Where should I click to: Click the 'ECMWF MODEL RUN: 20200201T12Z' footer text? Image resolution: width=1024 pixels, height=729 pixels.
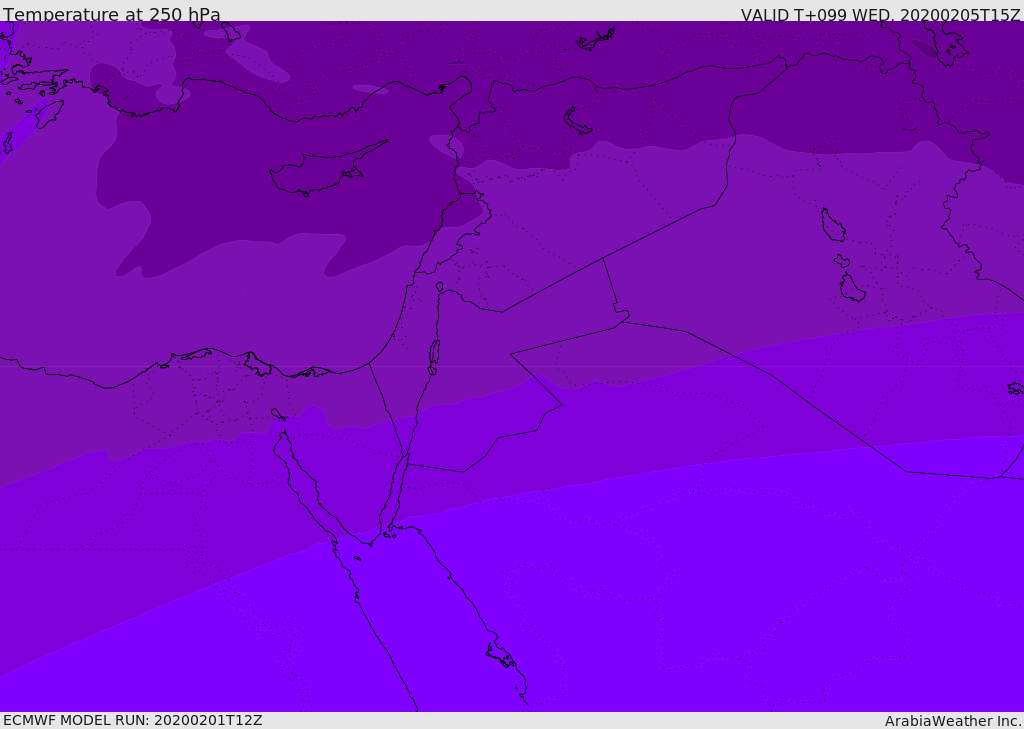(x=133, y=720)
